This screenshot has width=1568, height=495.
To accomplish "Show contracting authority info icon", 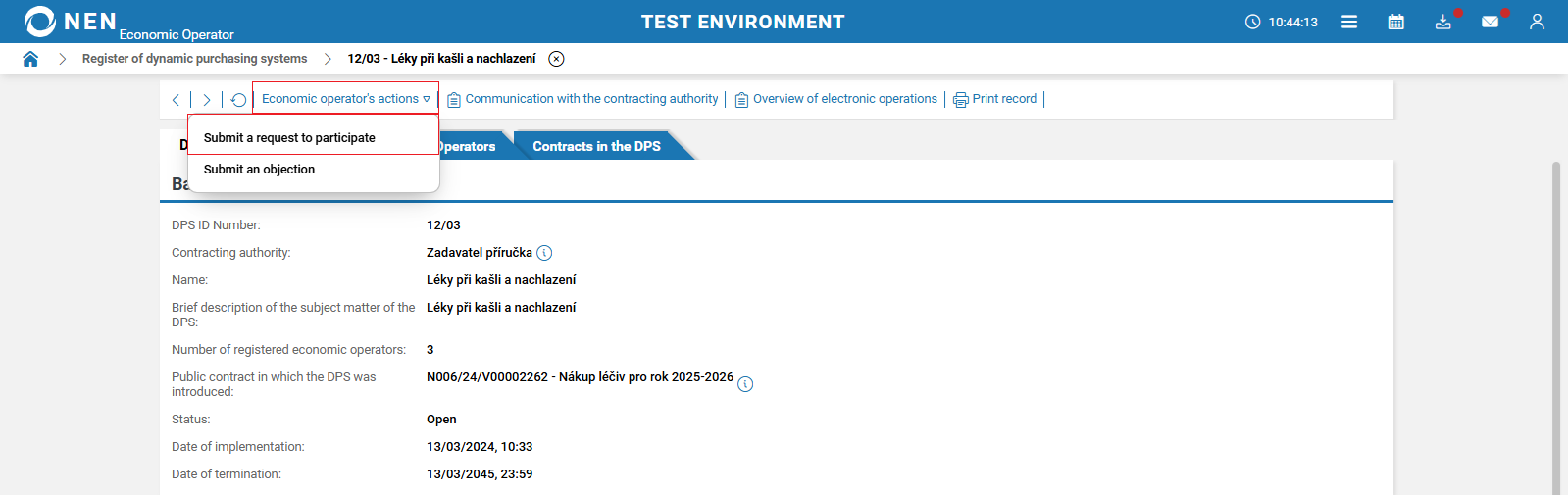I will tap(545, 253).
